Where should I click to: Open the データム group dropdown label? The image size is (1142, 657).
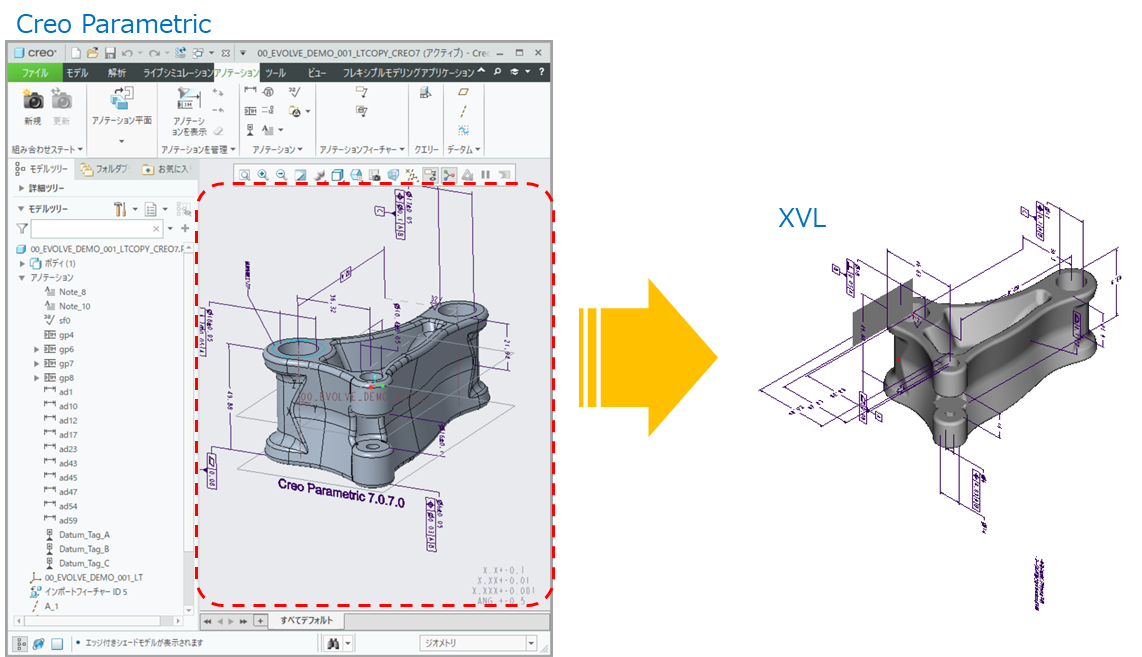[463, 149]
